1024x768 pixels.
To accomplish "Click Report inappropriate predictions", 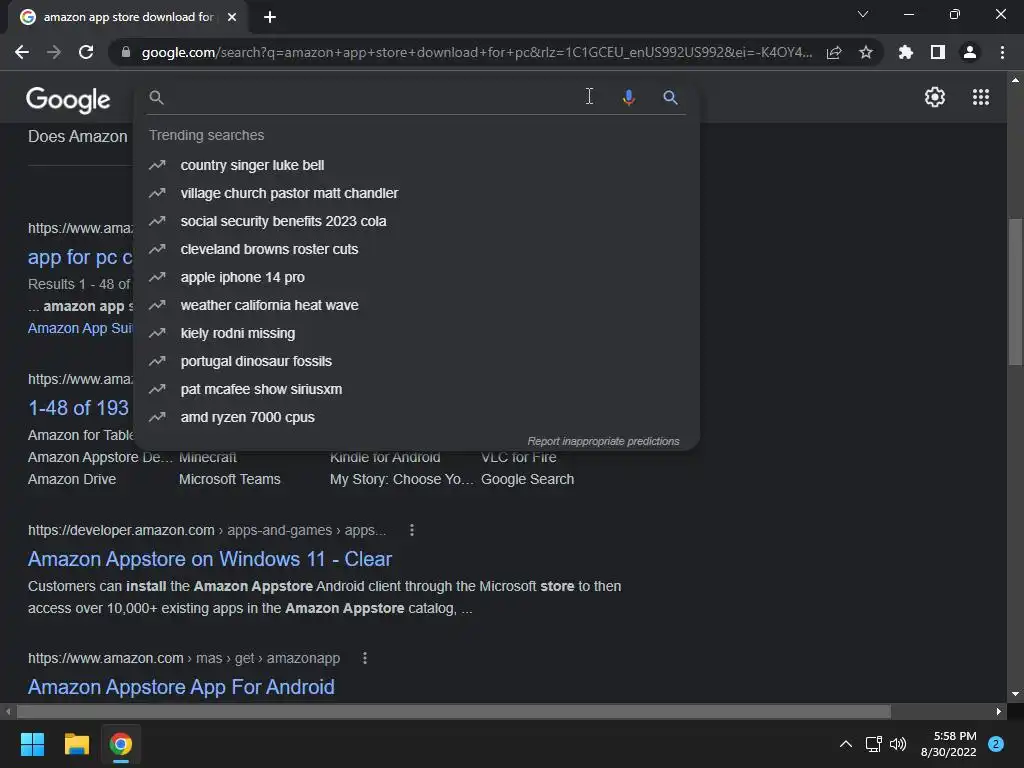I will point(603,441).
